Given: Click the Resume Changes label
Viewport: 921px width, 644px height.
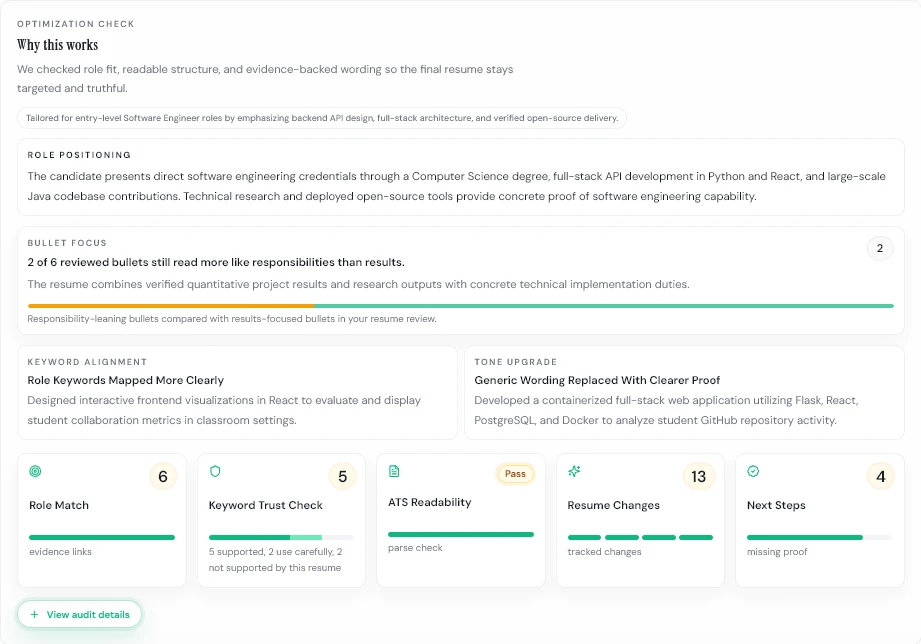Looking at the screenshot, I should pos(613,505).
